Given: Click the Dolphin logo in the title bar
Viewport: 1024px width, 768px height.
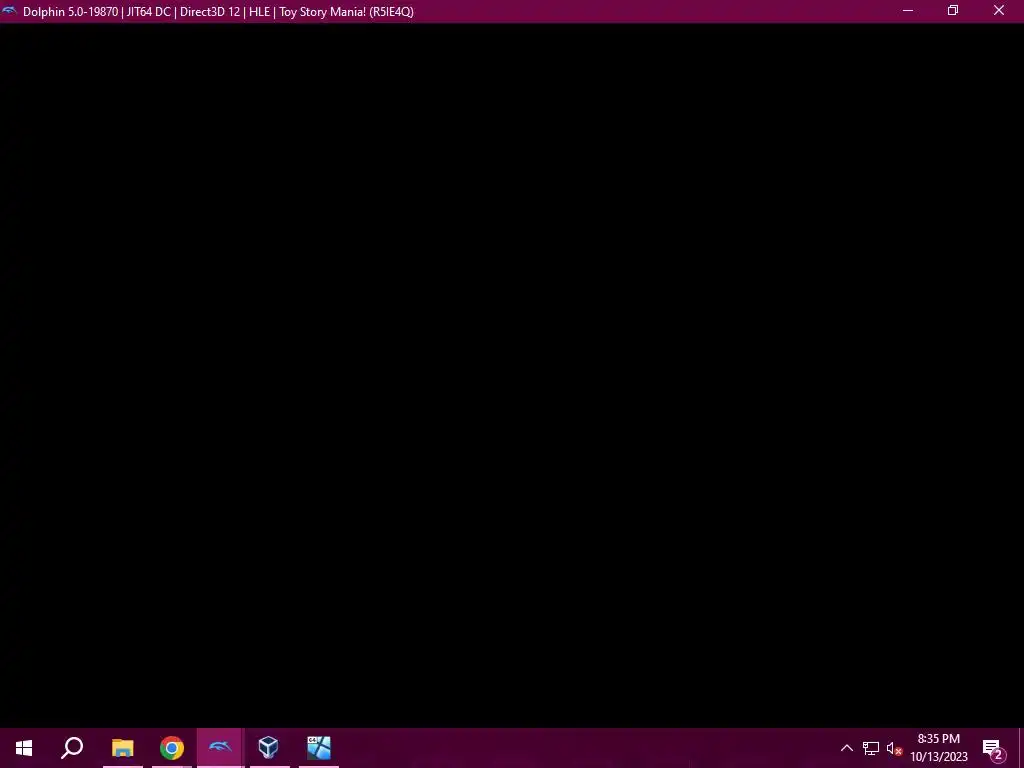Looking at the screenshot, I should [9, 11].
